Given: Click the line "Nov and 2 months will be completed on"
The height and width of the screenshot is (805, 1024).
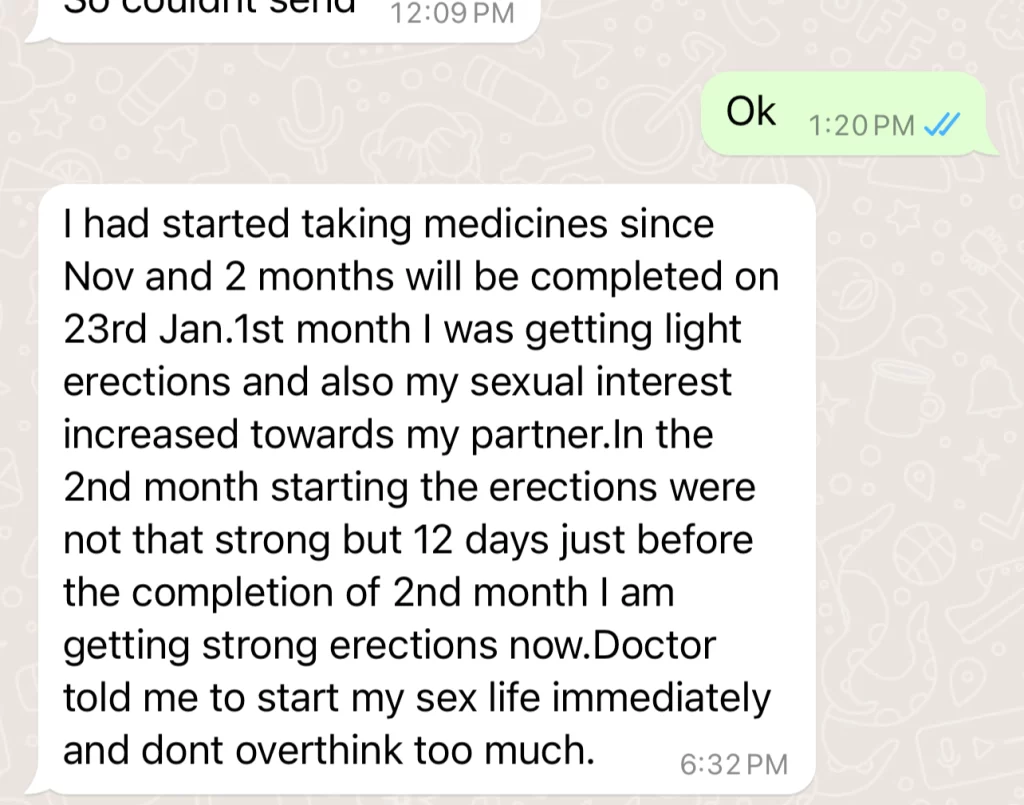Looking at the screenshot, I should (x=421, y=277).
